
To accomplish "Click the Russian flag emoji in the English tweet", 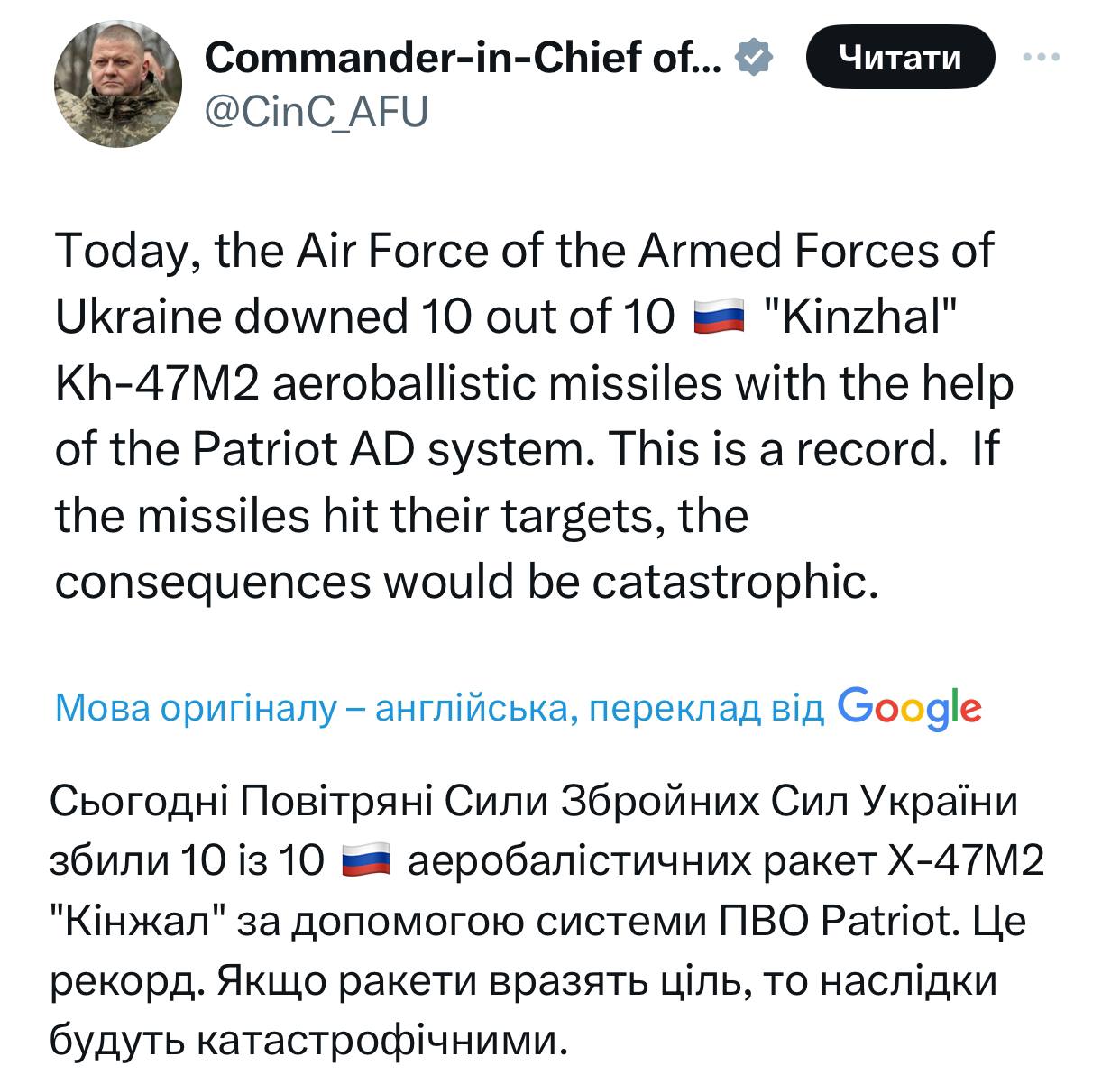I will pyautogui.click(x=719, y=318).
